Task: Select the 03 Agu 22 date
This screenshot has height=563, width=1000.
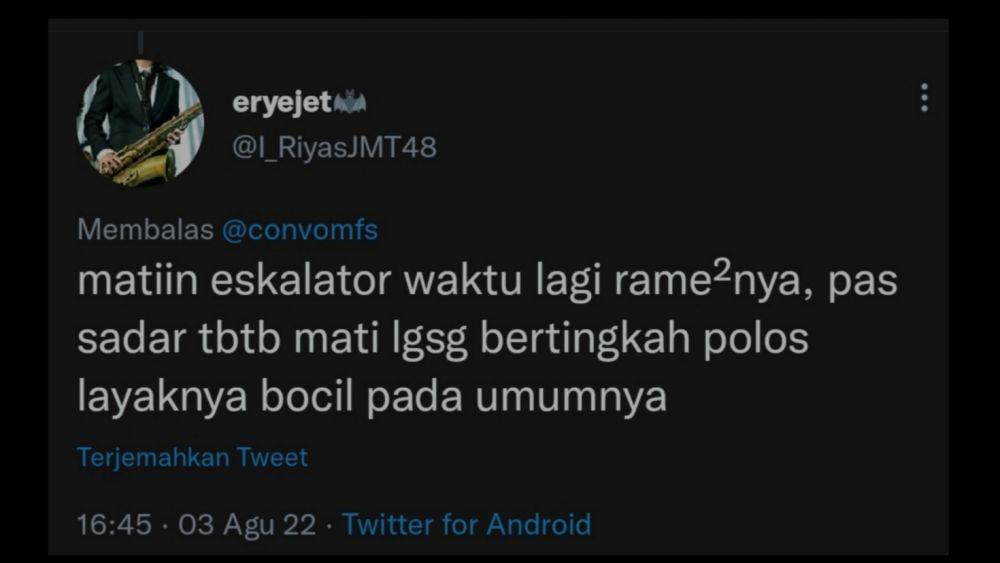Action: (247, 525)
